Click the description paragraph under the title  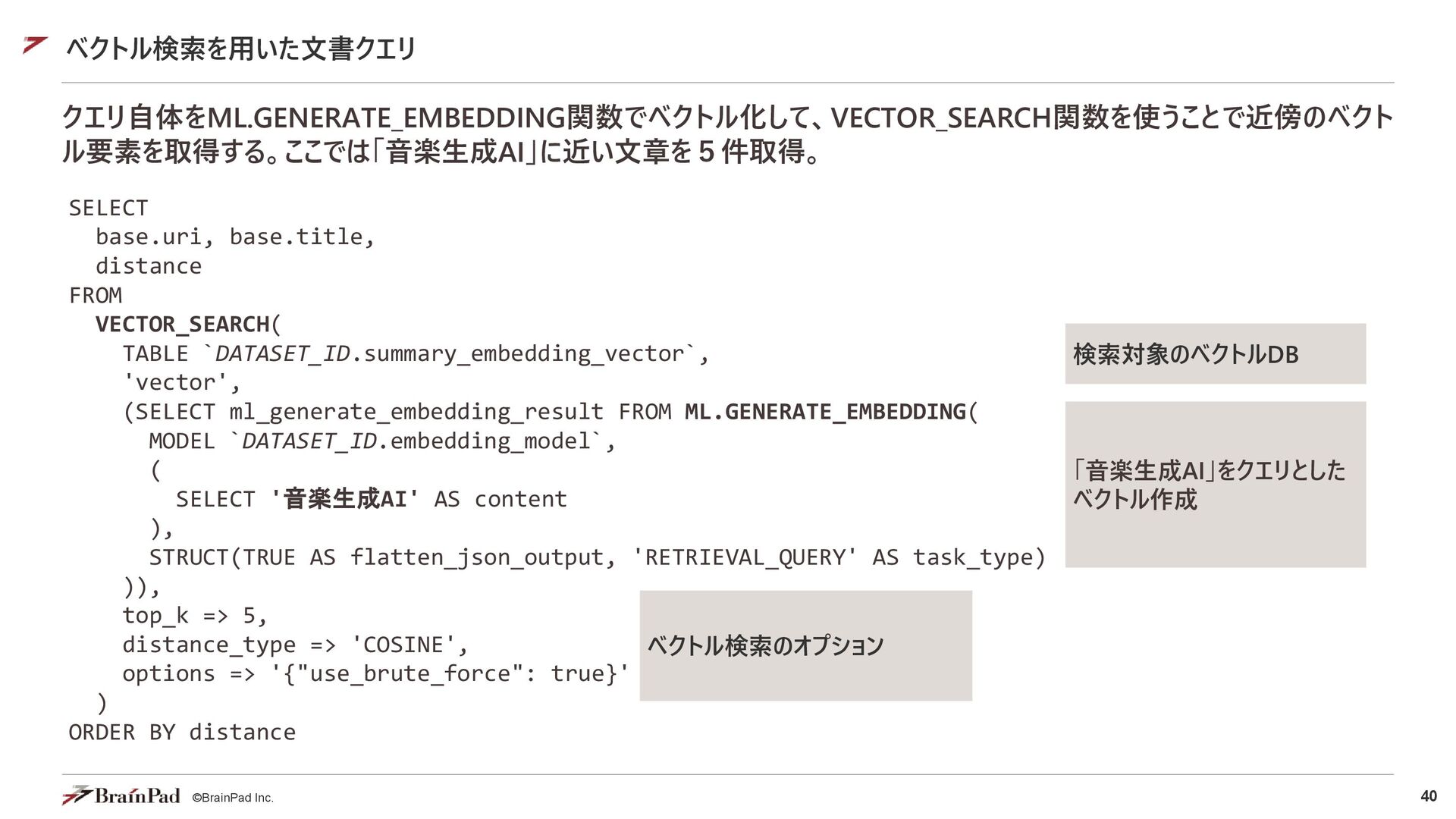point(726,134)
